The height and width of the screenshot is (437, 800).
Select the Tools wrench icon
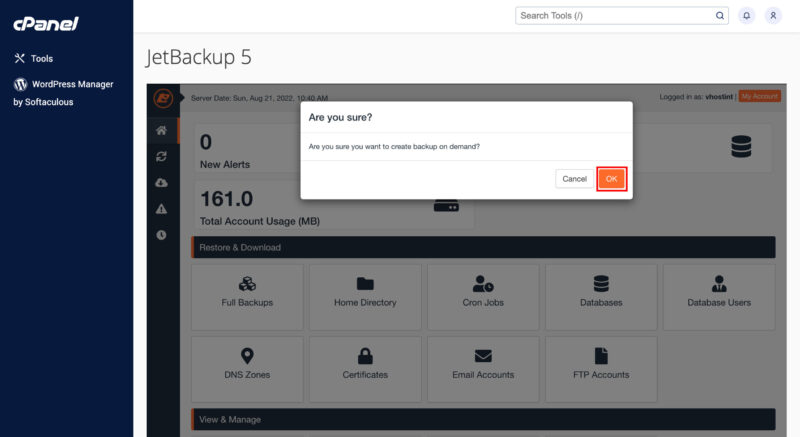(19, 58)
